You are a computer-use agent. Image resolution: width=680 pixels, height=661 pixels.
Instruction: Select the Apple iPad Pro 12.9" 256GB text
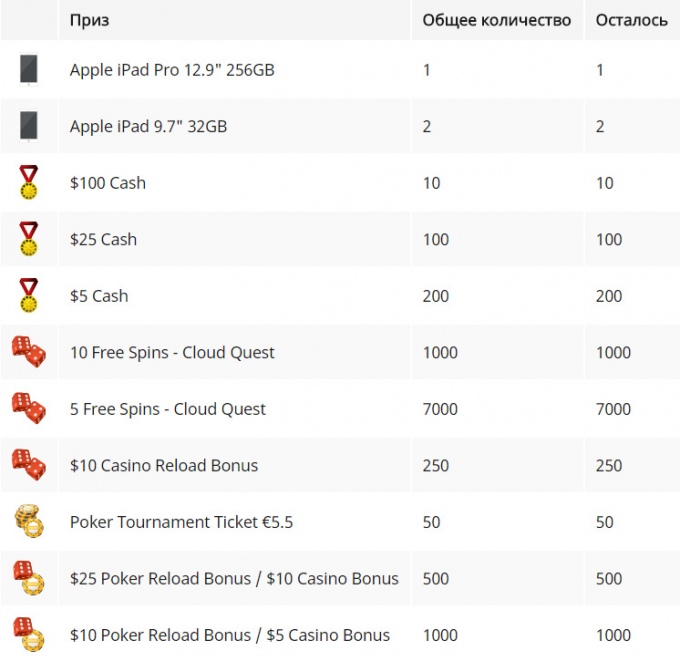point(172,70)
